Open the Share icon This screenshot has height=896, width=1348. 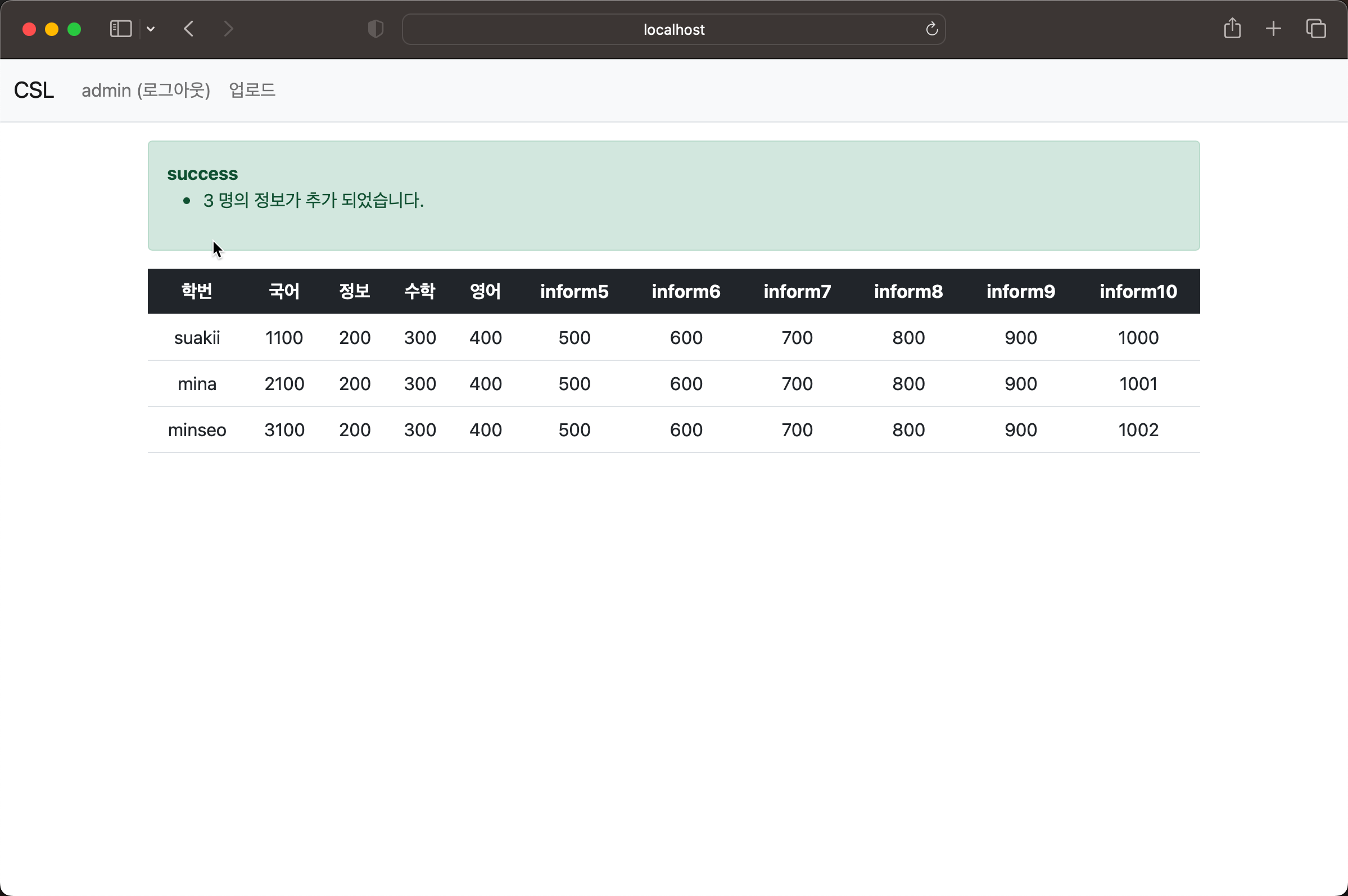[x=1232, y=29]
